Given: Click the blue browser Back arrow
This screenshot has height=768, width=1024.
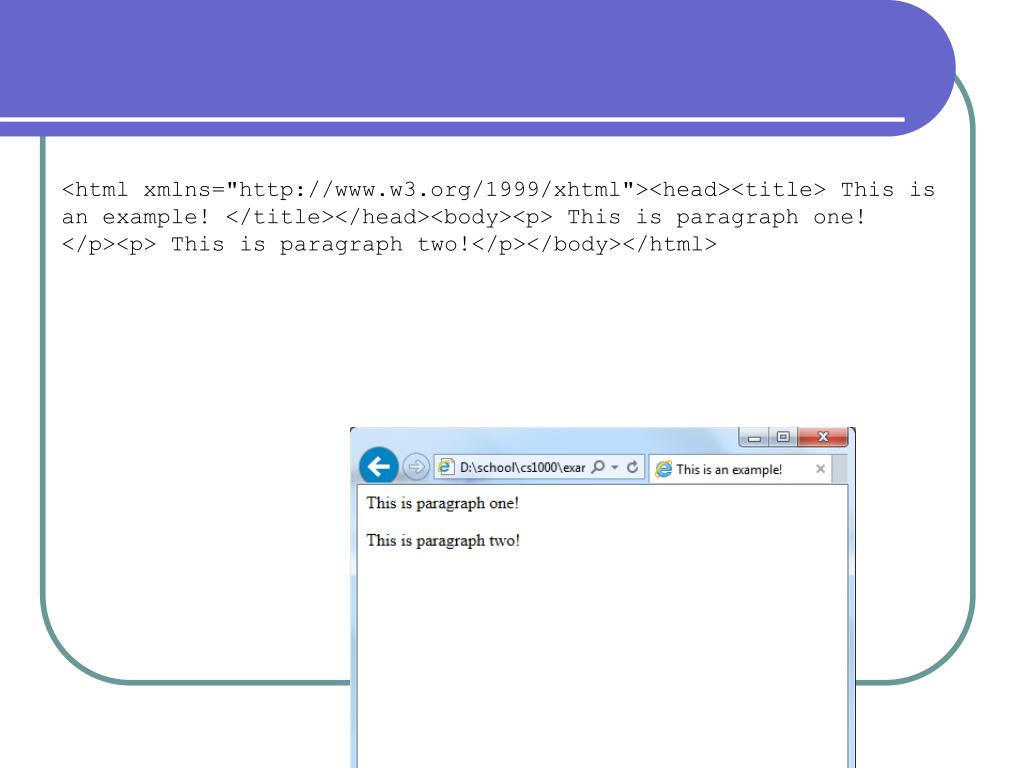Looking at the screenshot, I should (378, 466).
